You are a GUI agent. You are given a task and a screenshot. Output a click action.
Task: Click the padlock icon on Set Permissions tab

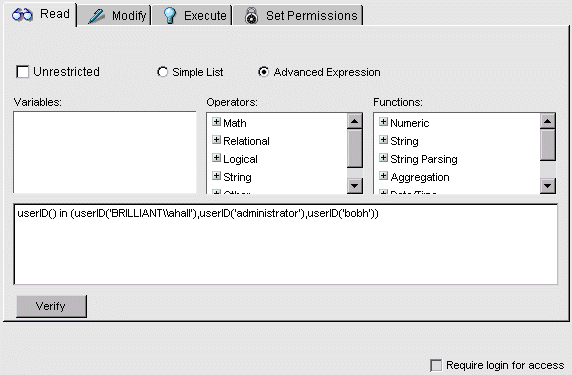pyautogui.click(x=251, y=16)
